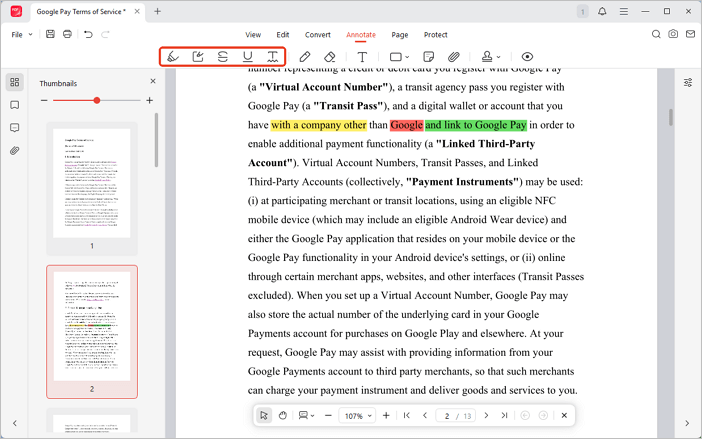This screenshot has width=702, height=439.
Task: Pick the Eraser tool
Action: pos(330,57)
